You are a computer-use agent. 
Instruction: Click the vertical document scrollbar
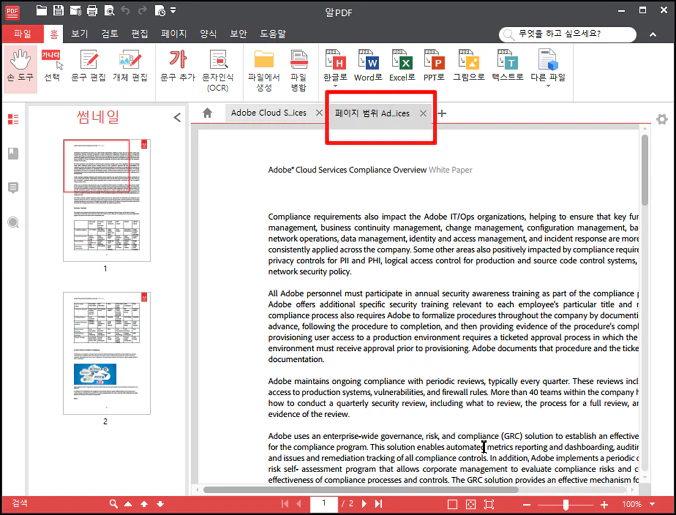tap(645, 170)
